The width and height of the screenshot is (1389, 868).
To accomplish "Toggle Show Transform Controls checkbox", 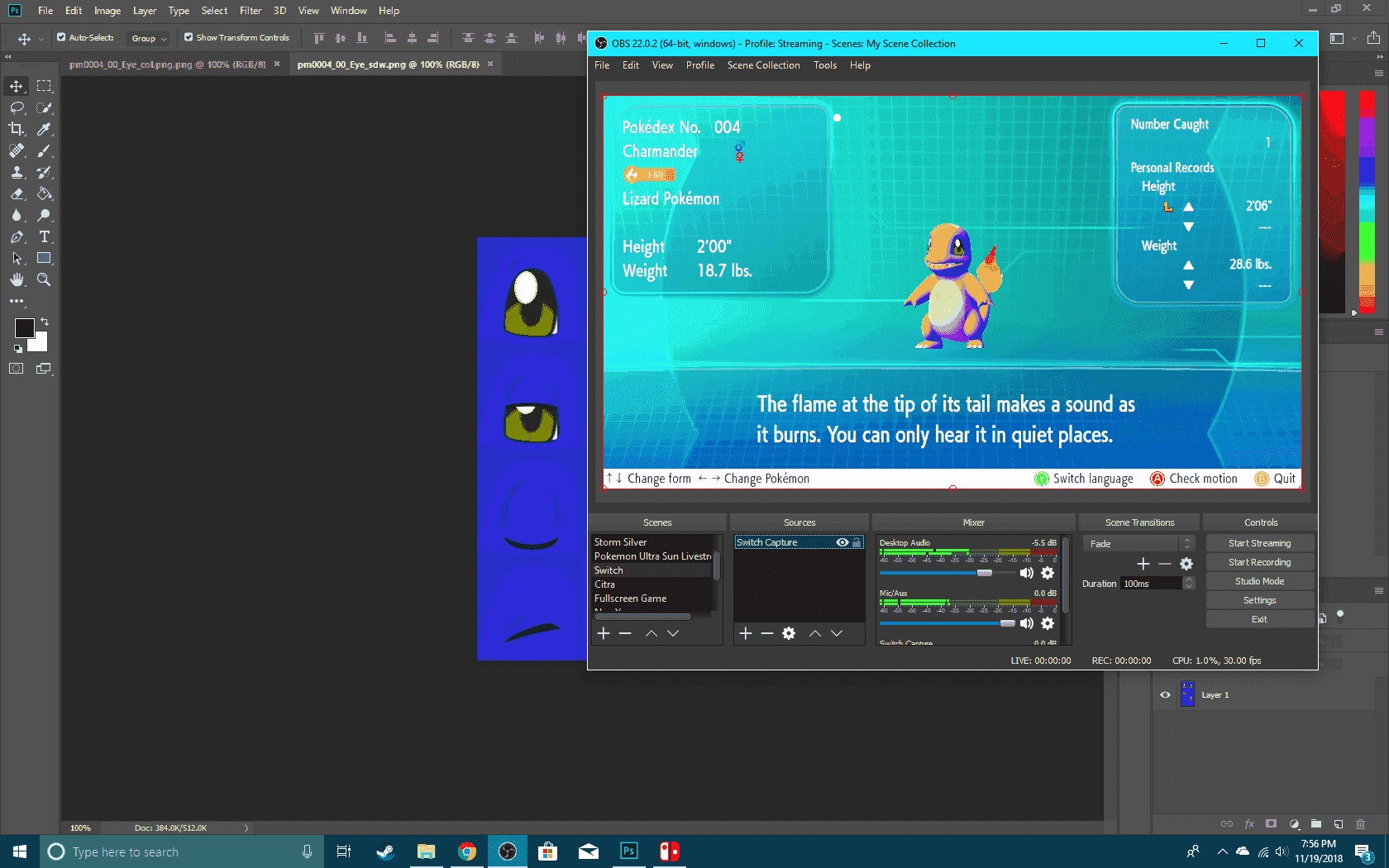I will (189, 37).
